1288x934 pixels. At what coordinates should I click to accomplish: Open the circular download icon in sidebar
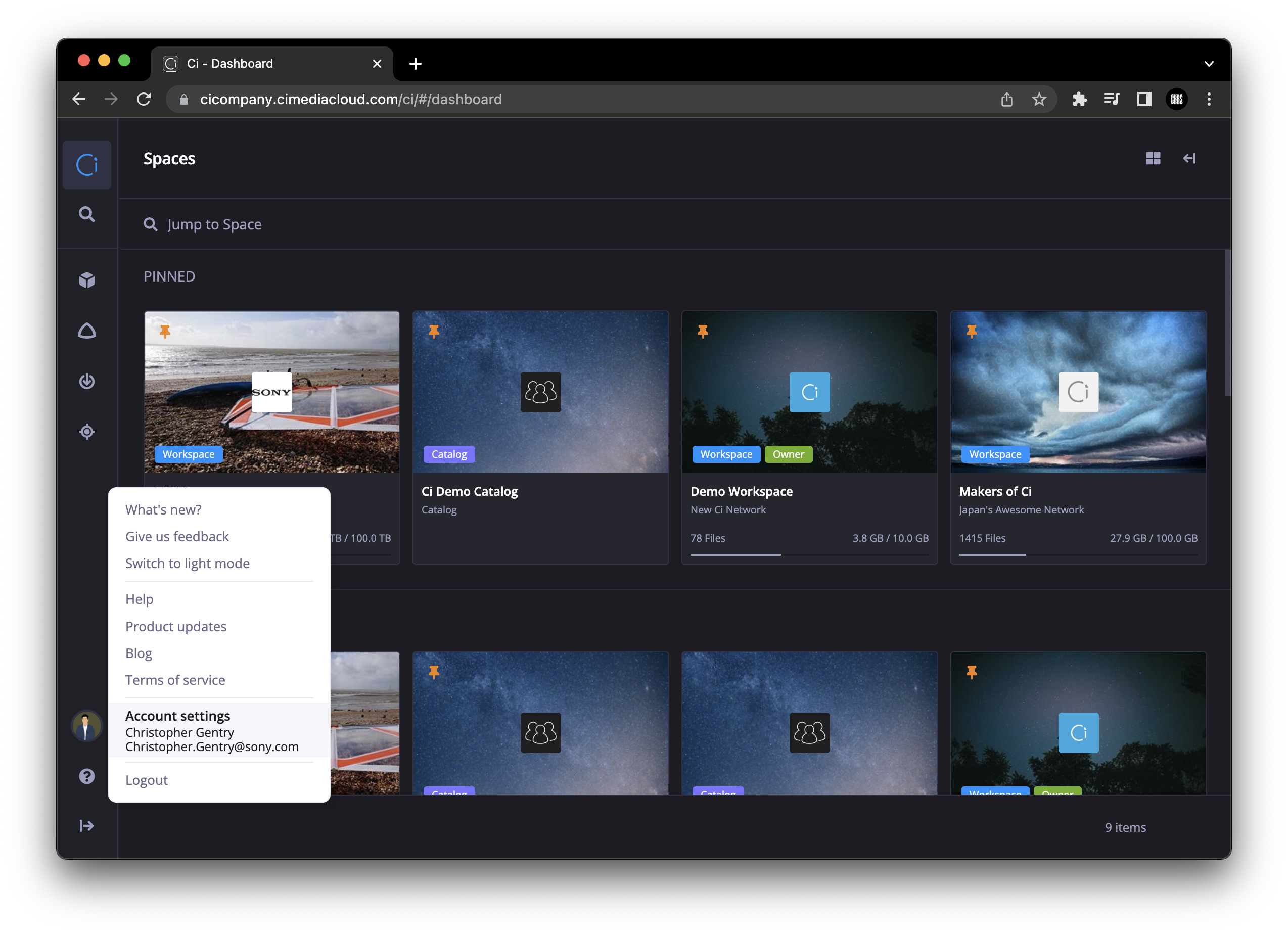click(87, 381)
